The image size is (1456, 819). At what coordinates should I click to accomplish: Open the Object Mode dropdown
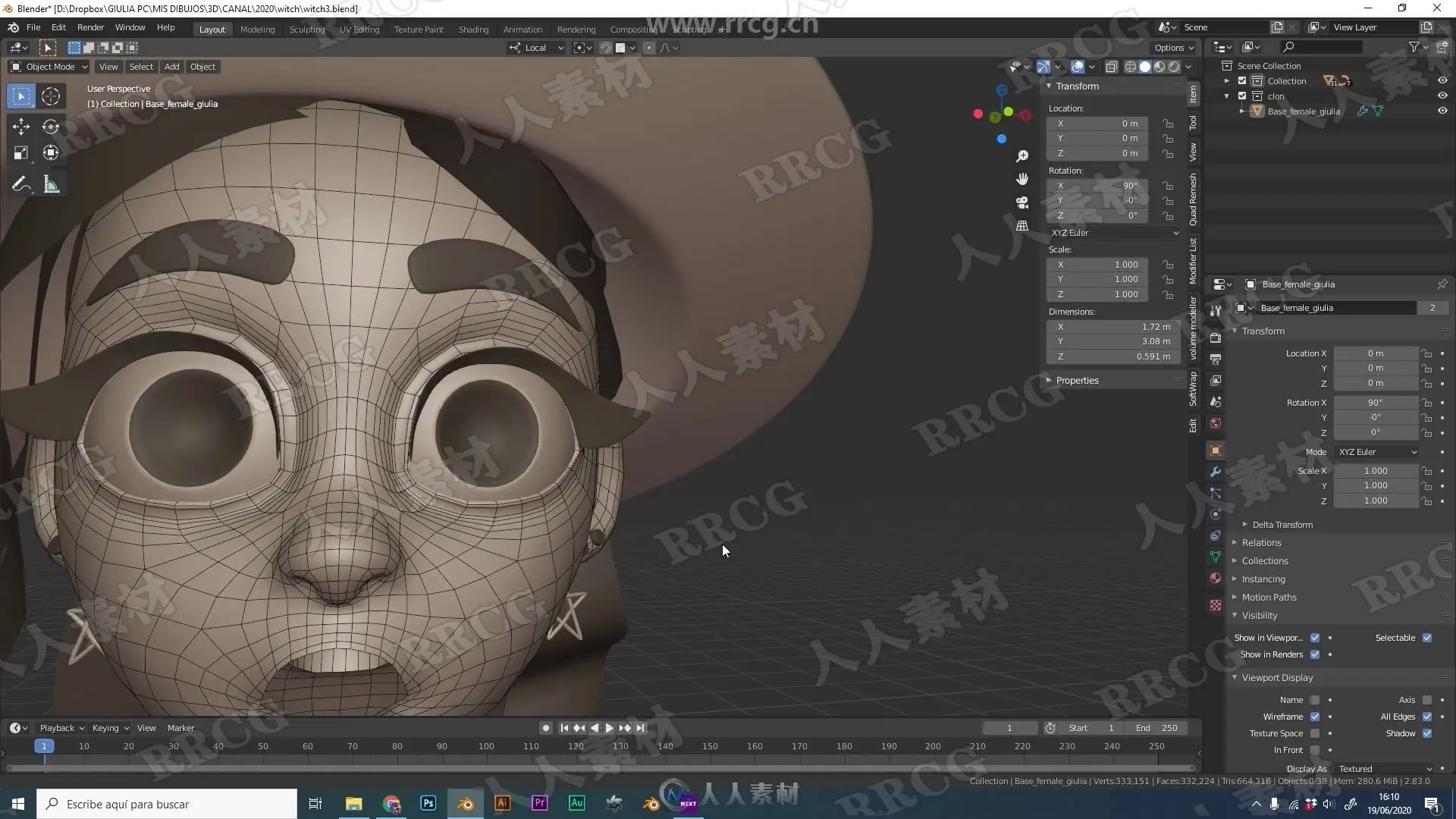[x=49, y=67]
